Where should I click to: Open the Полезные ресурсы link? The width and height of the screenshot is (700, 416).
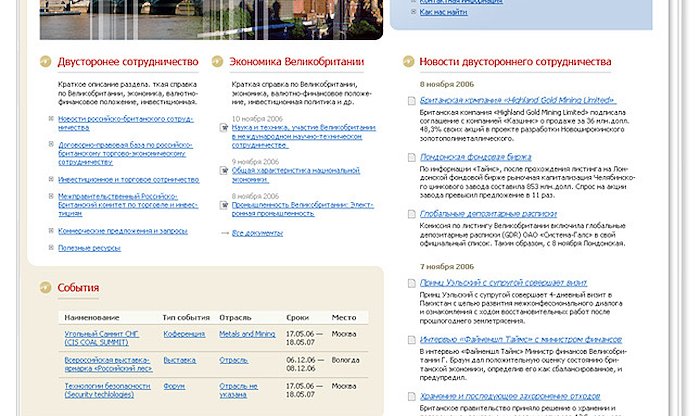89,248
